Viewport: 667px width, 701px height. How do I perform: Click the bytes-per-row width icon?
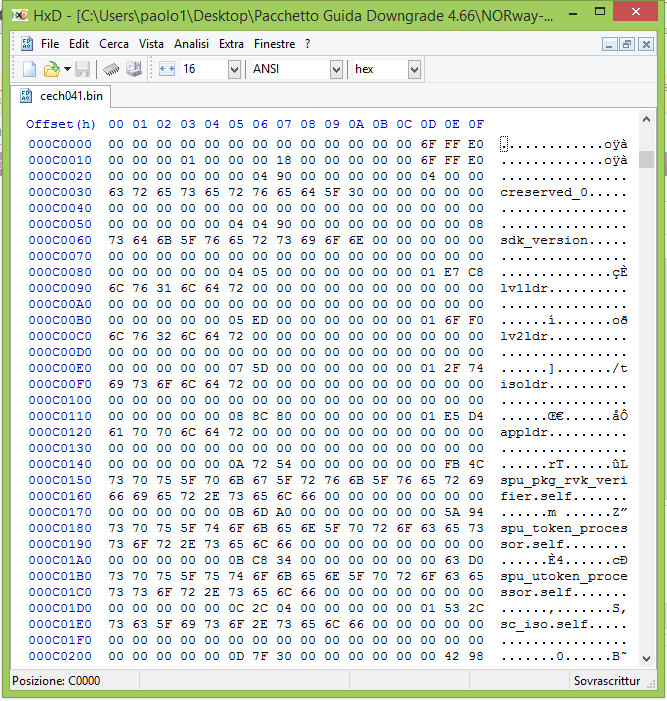[166, 69]
